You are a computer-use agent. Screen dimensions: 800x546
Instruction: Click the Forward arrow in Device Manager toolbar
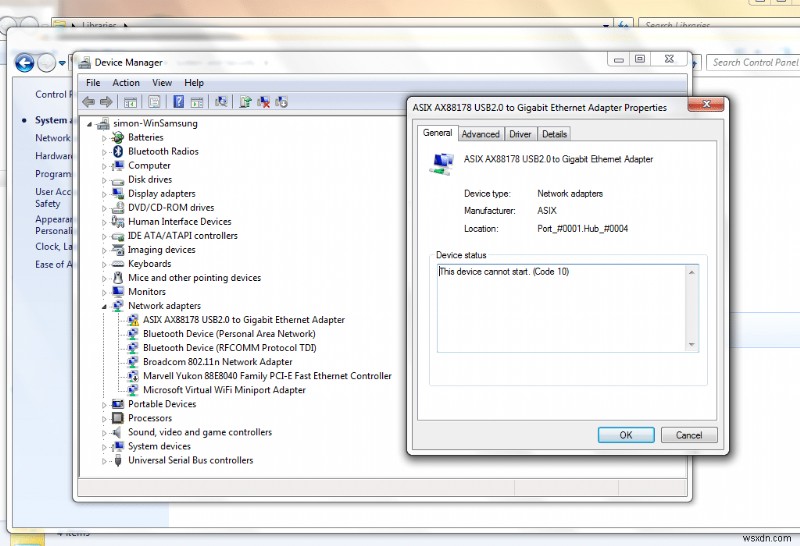(x=106, y=102)
